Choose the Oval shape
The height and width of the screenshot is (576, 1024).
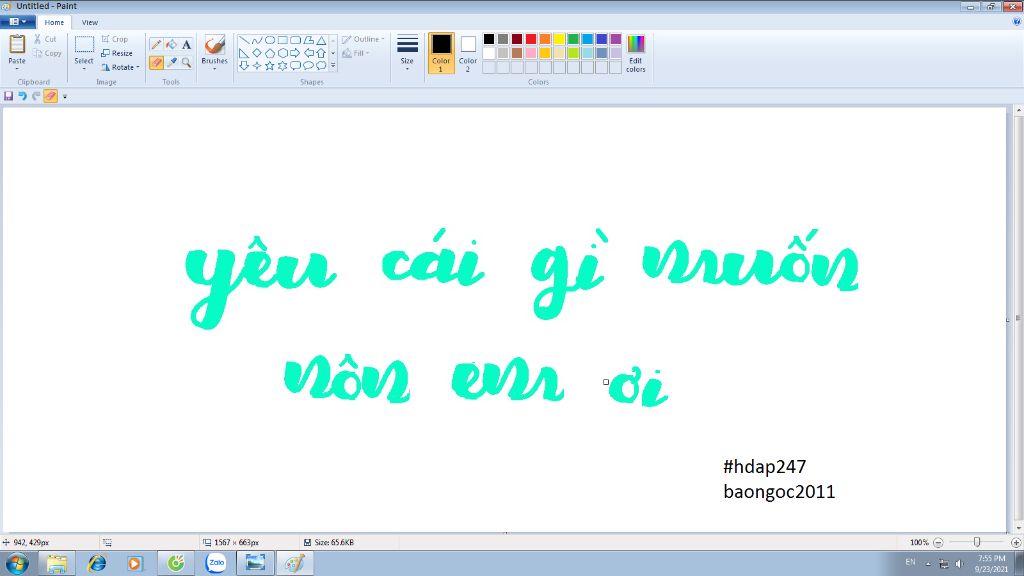[269, 40]
